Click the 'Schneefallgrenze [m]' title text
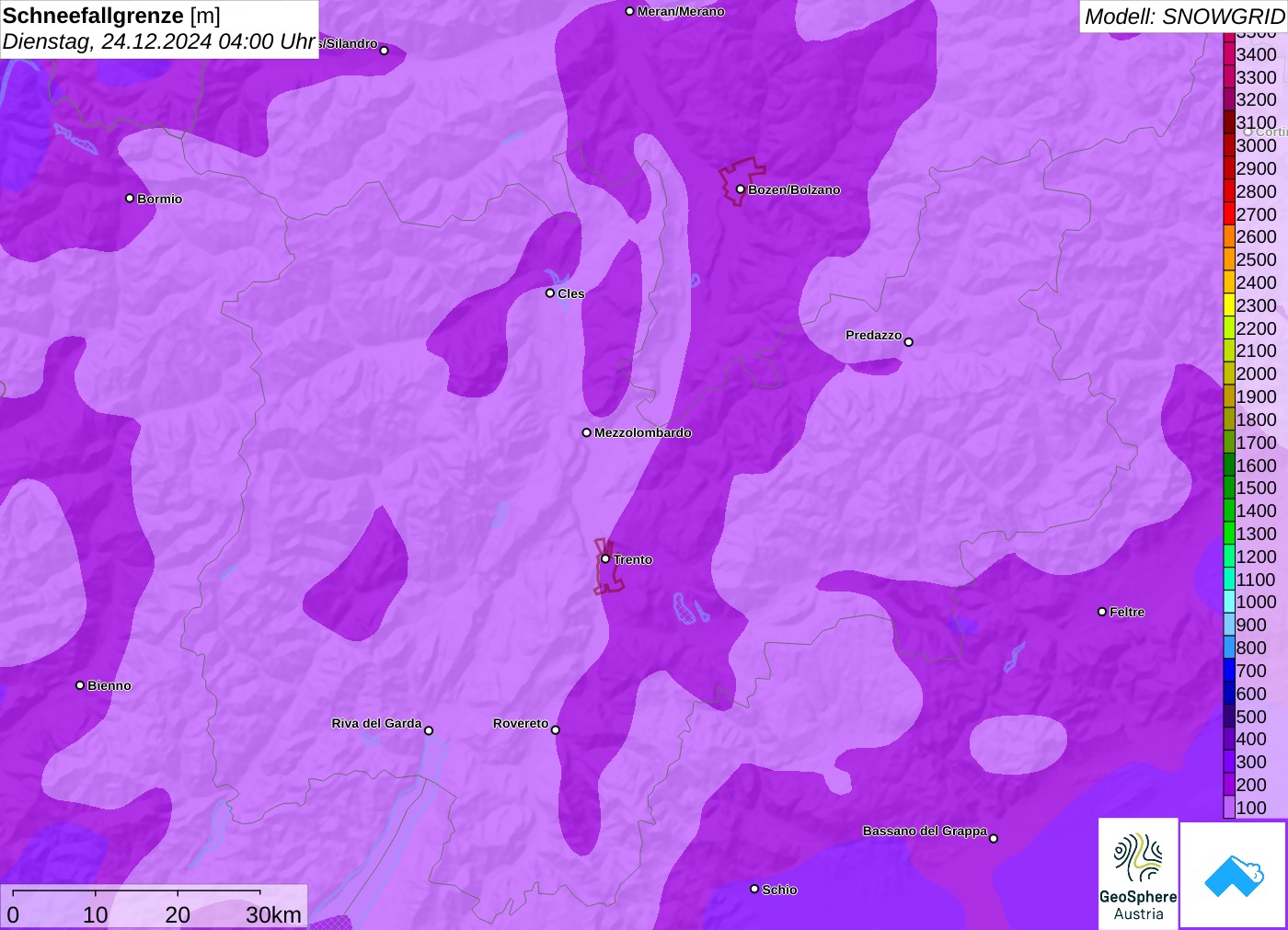The image size is (1288, 930). 111,16
